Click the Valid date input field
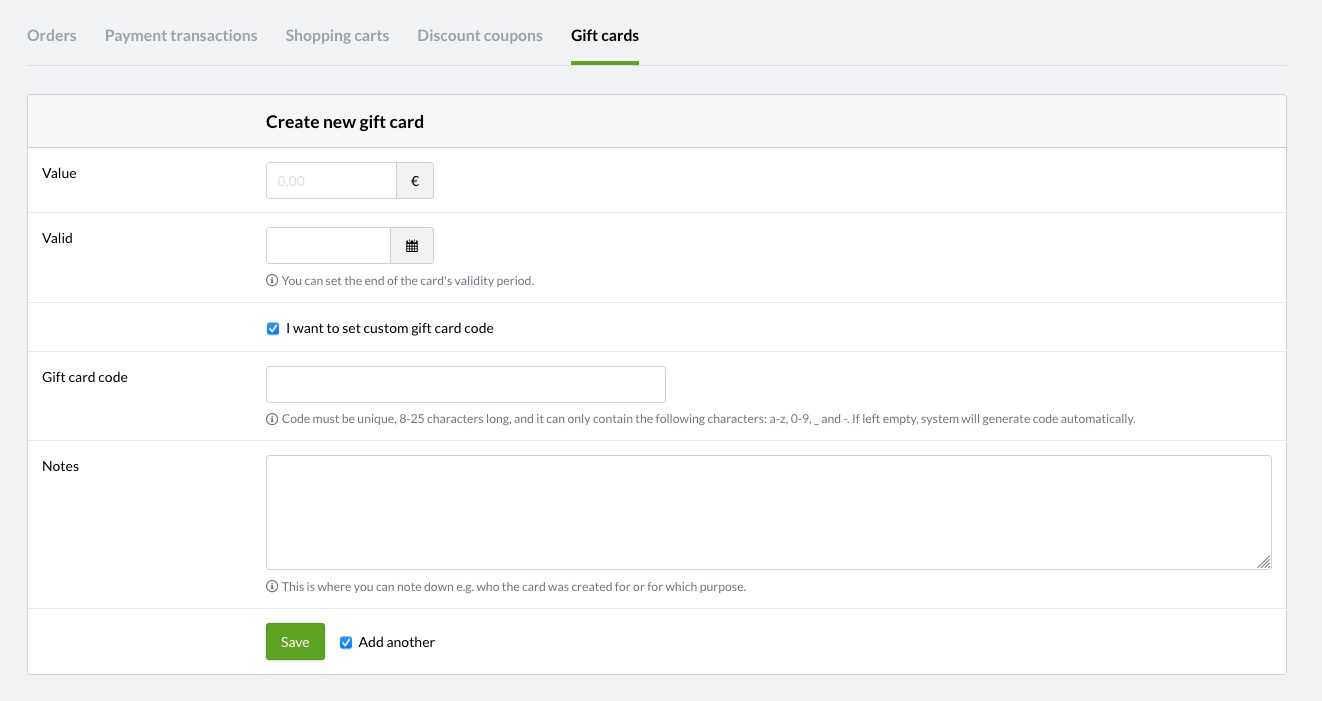This screenshot has height=701, width=1322. pyautogui.click(x=328, y=246)
